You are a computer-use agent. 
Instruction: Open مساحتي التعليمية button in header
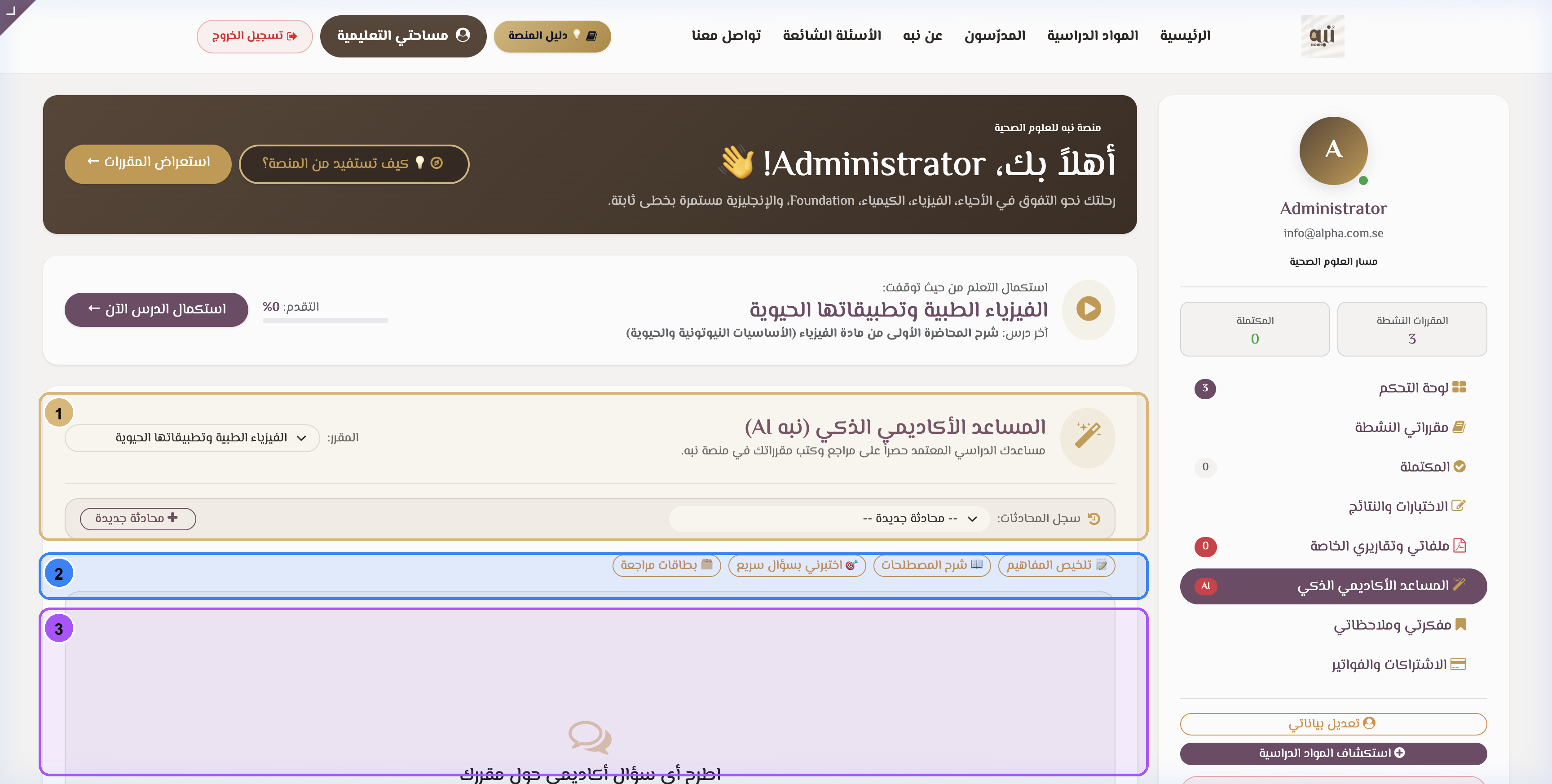coord(403,36)
